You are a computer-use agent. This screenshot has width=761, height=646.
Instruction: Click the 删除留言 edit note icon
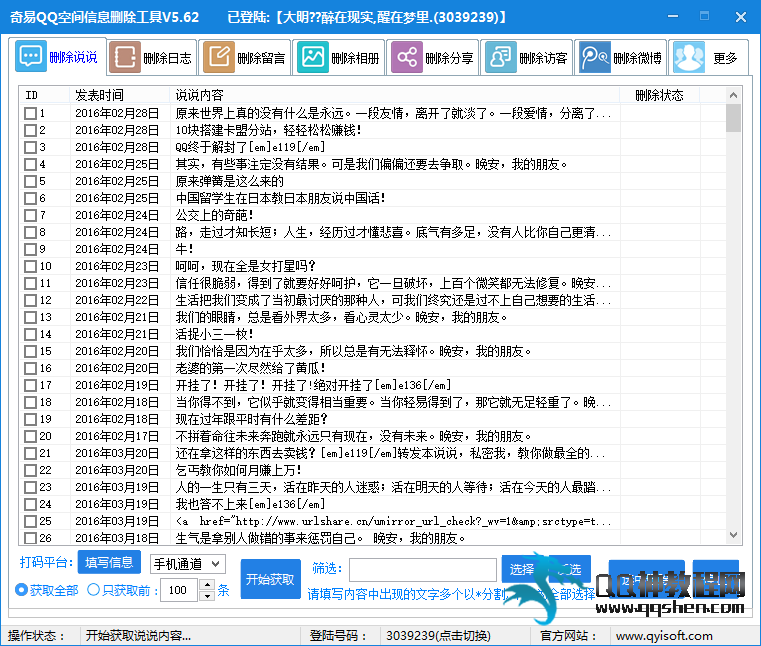point(219,58)
